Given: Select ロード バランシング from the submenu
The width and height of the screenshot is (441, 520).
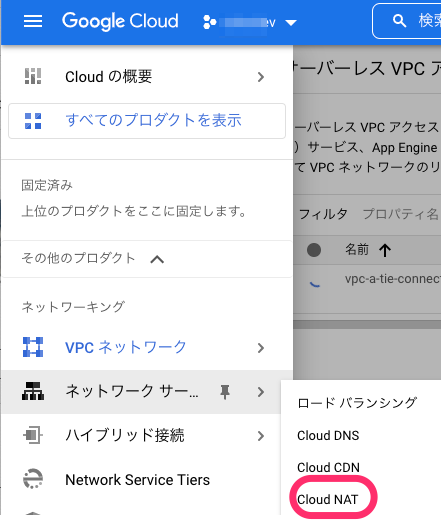Looking at the screenshot, I should coord(357,403).
